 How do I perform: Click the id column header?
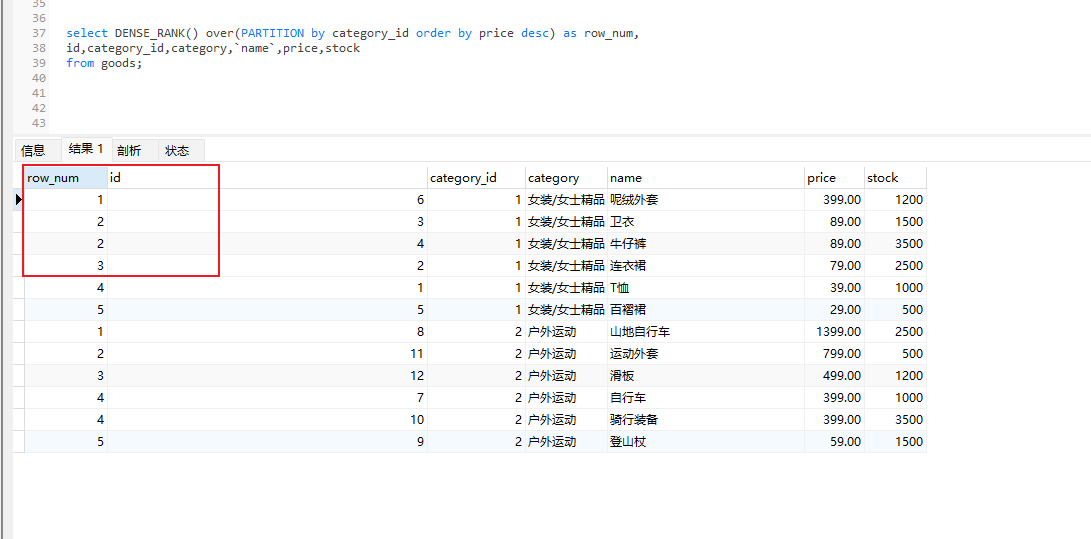pyautogui.click(x=267, y=178)
